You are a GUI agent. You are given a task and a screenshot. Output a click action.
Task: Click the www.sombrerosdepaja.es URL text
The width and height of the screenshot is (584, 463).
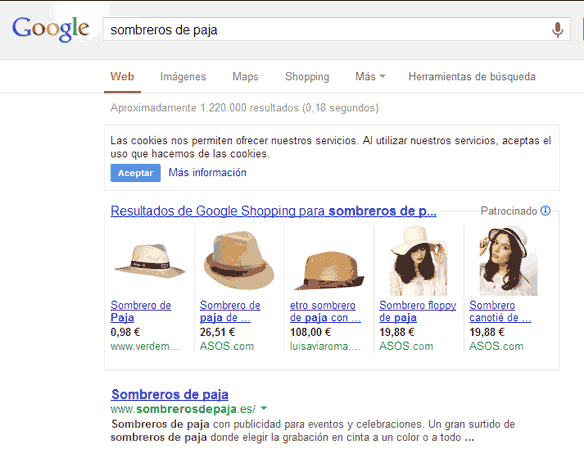[183, 409]
